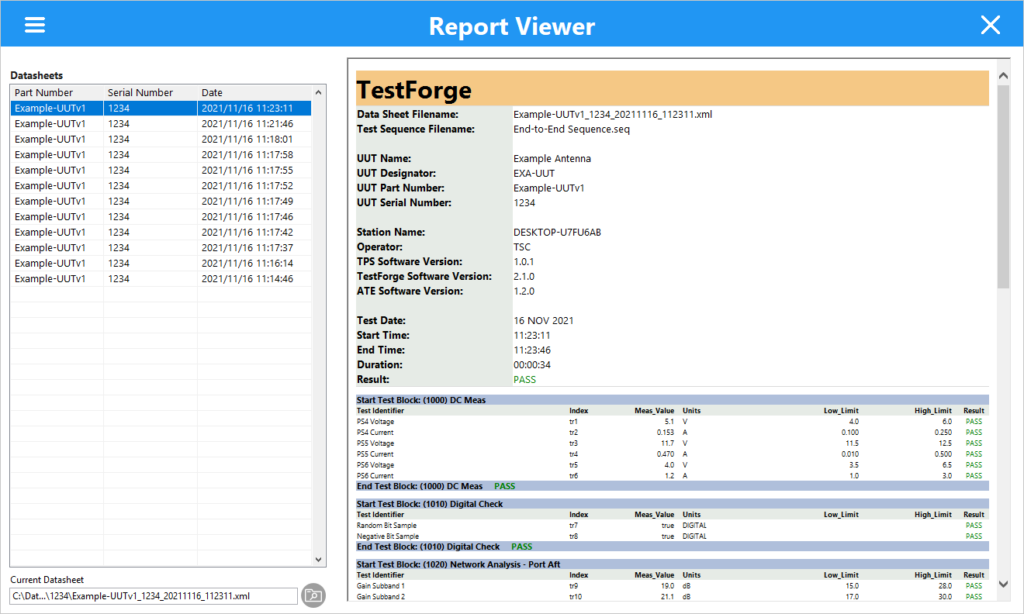Select datasheet dated 2021/11/16 11:17:42
This screenshot has width=1024, height=614.
point(161,232)
